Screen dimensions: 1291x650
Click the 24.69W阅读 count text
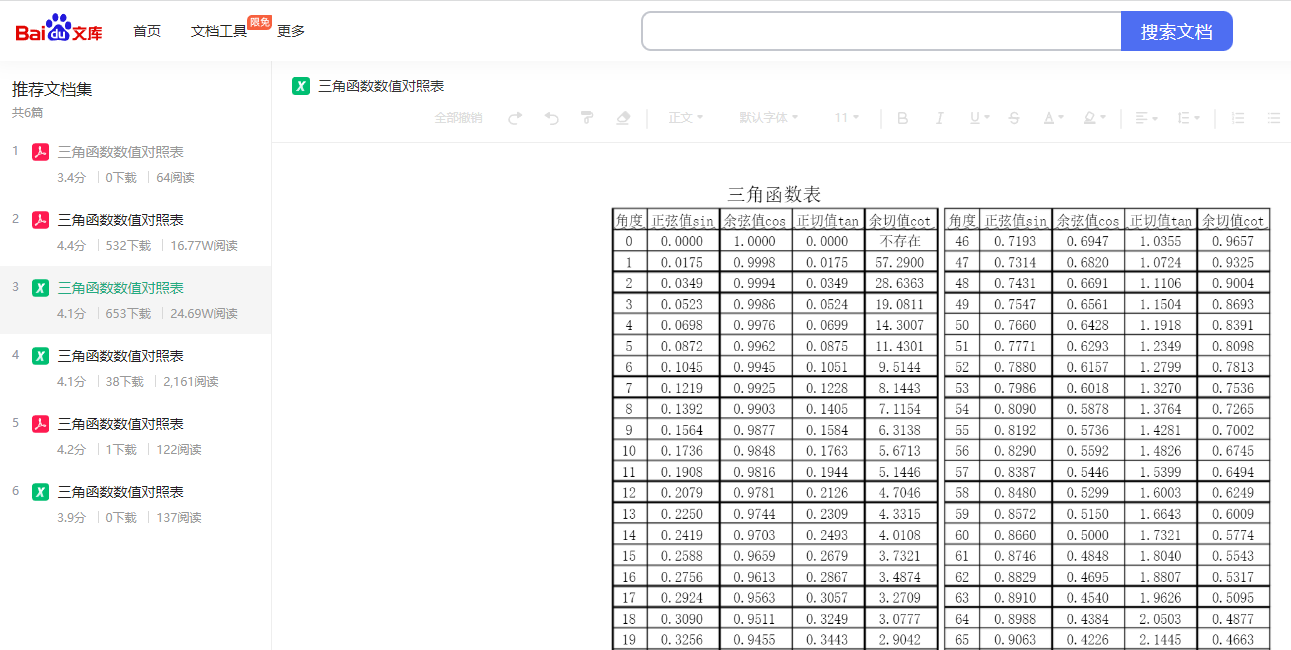click(204, 314)
